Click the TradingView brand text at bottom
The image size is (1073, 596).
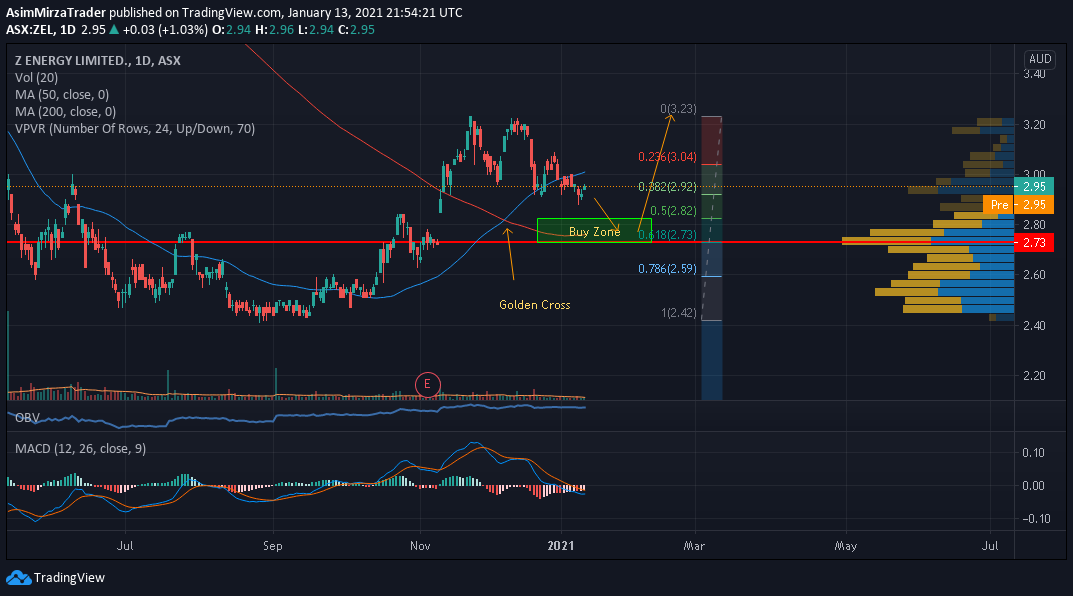(69, 578)
